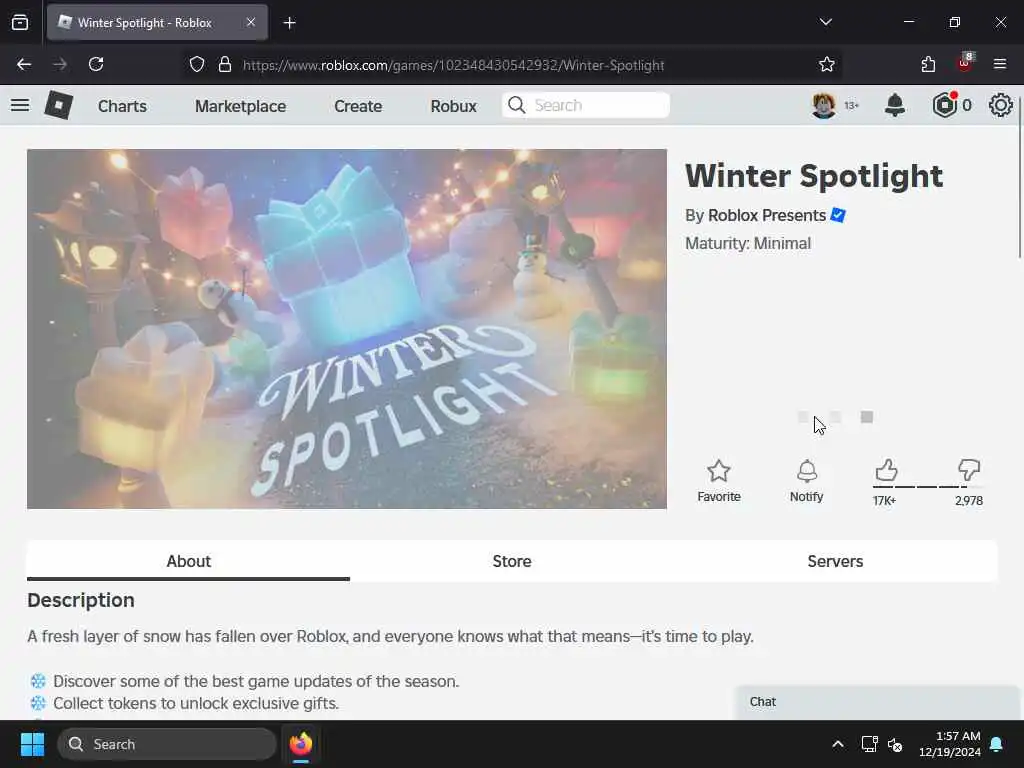Click the Roblox search input field
1024x768 pixels.
586,105
